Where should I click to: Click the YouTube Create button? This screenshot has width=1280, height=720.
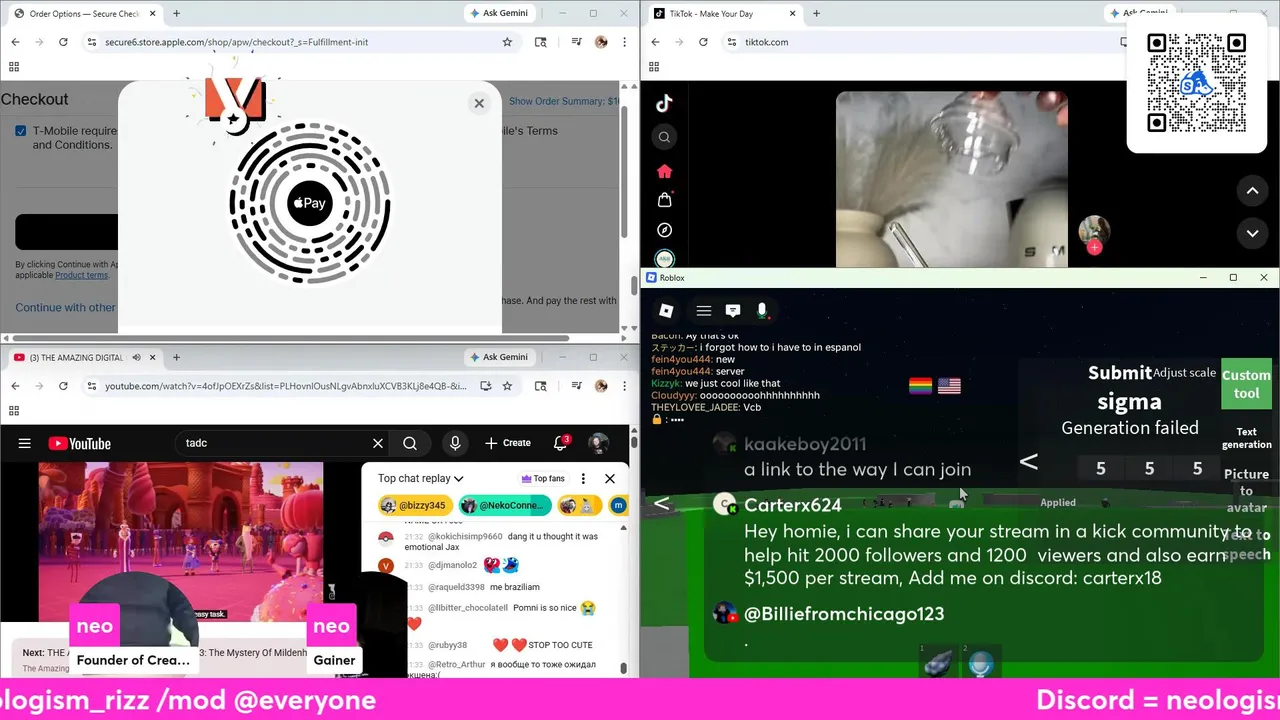point(508,443)
